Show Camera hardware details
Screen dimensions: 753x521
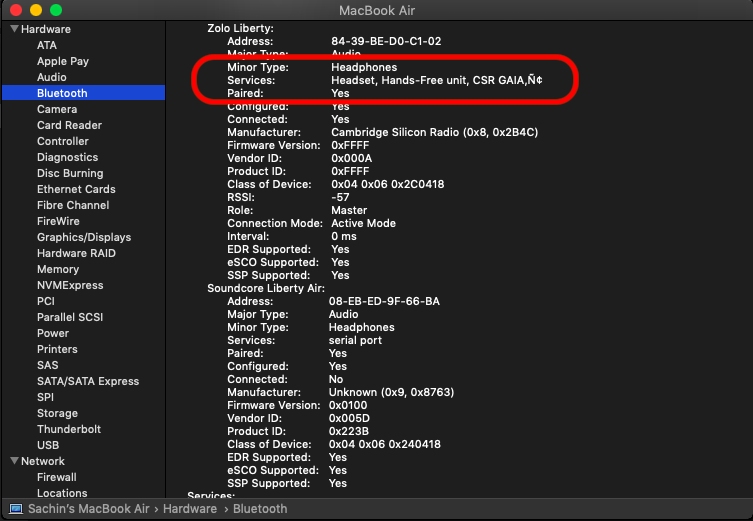coord(57,109)
